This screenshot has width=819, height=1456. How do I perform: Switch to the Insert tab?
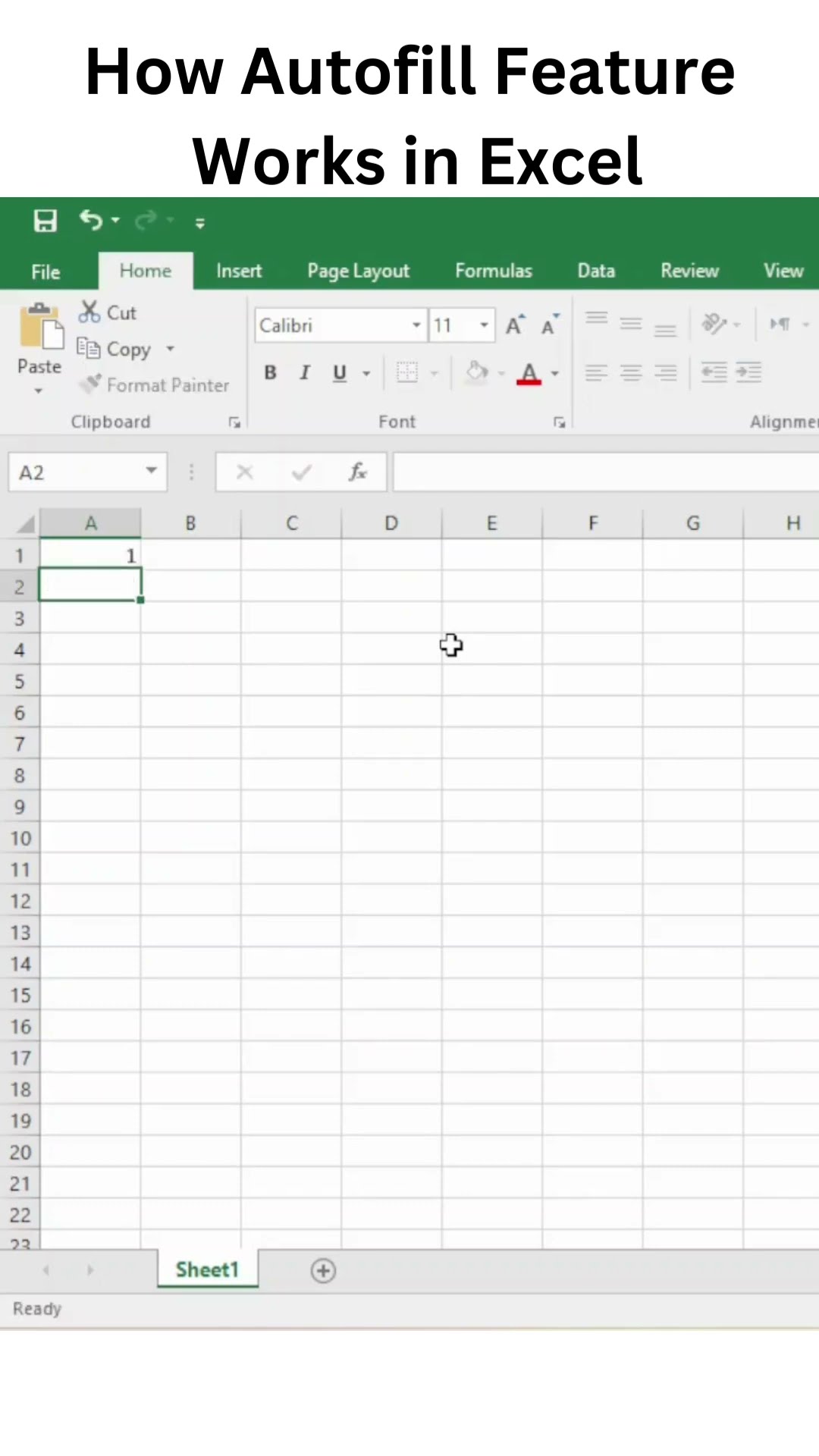coord(239,271)
